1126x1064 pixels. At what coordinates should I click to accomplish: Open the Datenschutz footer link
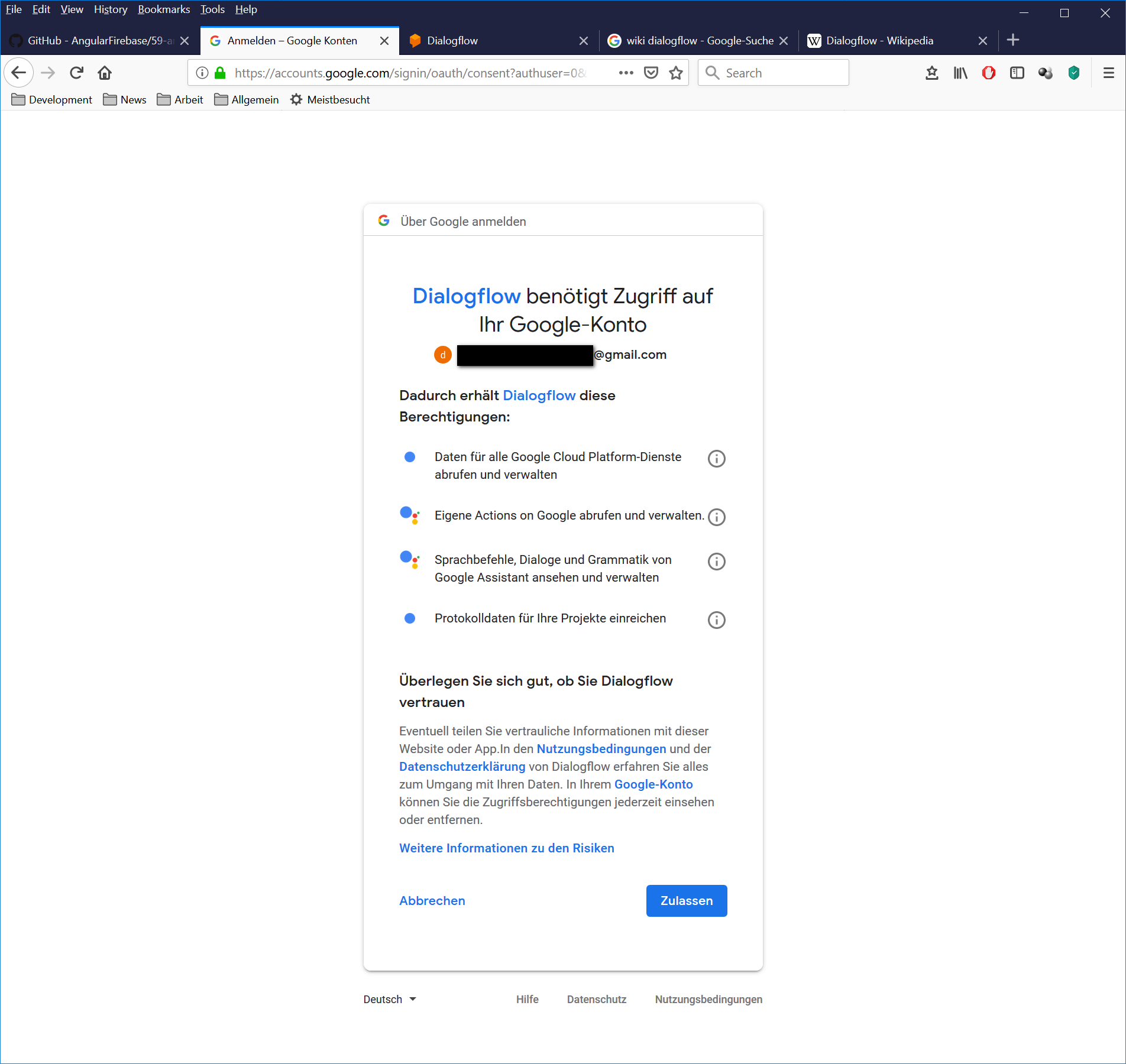(597, 999)
